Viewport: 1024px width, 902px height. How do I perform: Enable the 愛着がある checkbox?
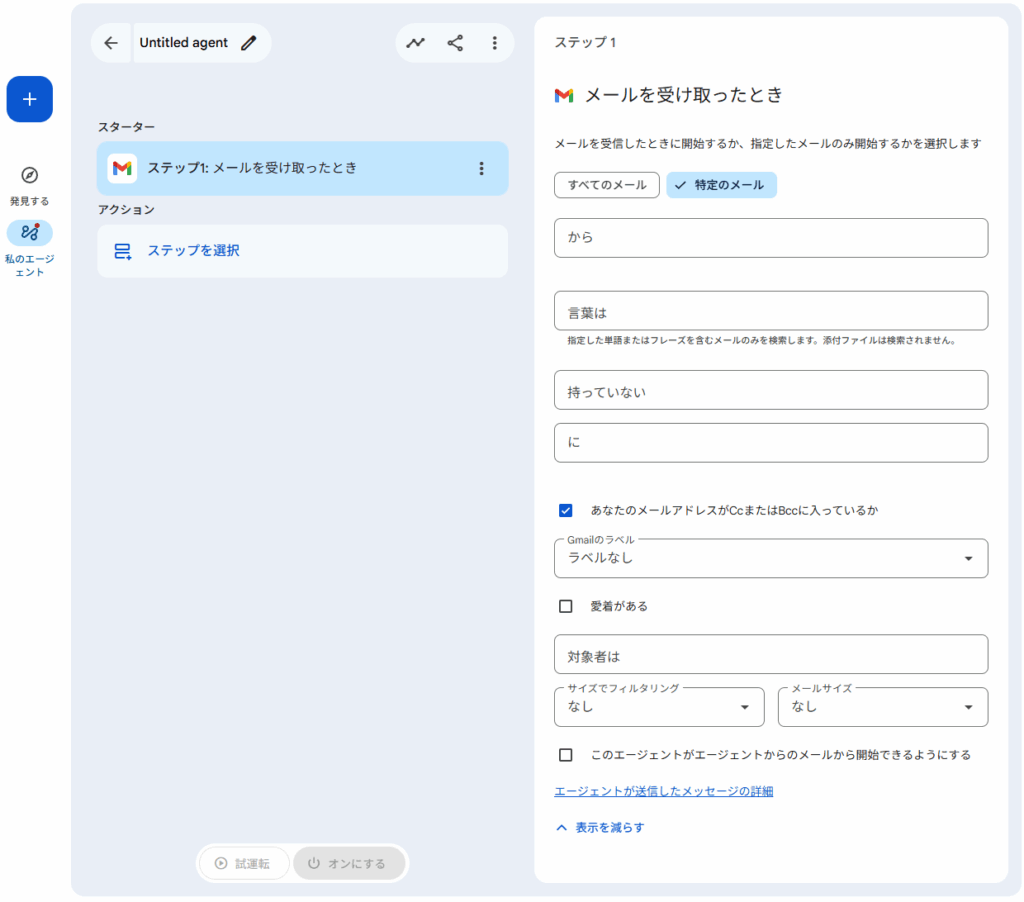pyautogui.click(x=566, y=606)
